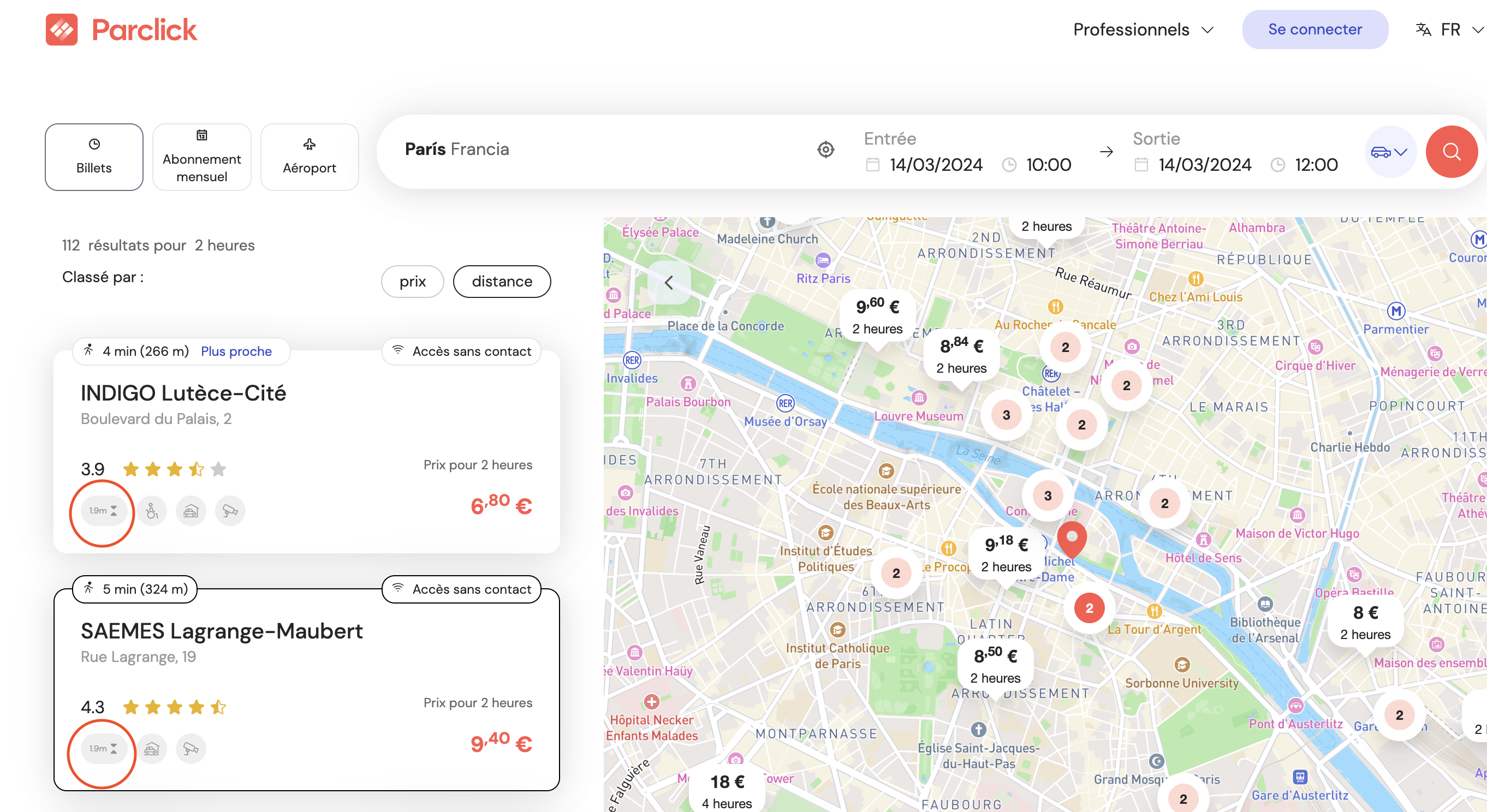
Task: Click the locate-me crosshair icon
Action: (825, 150)
